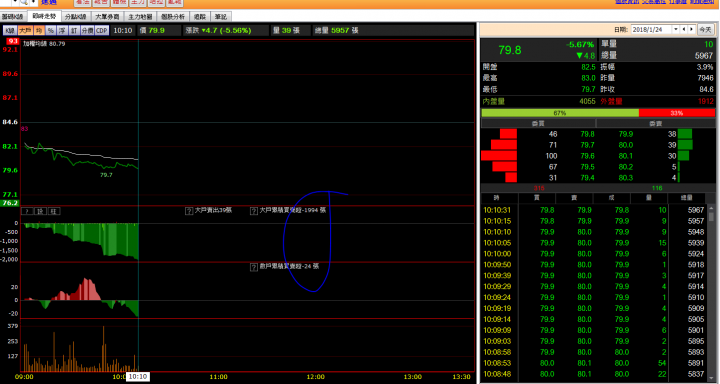The width and height of the screenshot is (720, 384).
Task: Toggle the 大戶 indicator button
Action: point(25,31)
